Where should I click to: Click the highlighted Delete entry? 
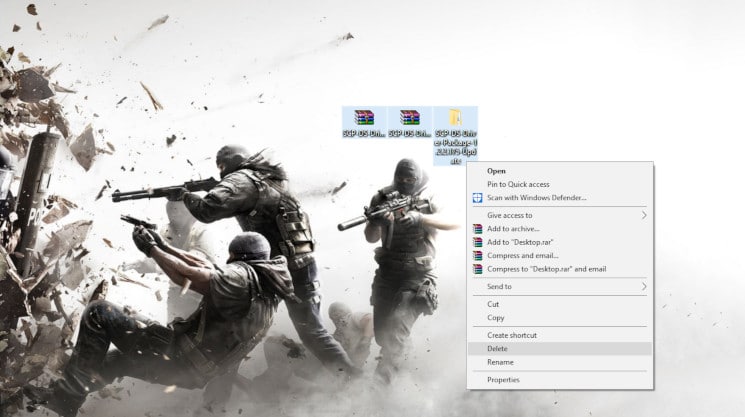560,349
